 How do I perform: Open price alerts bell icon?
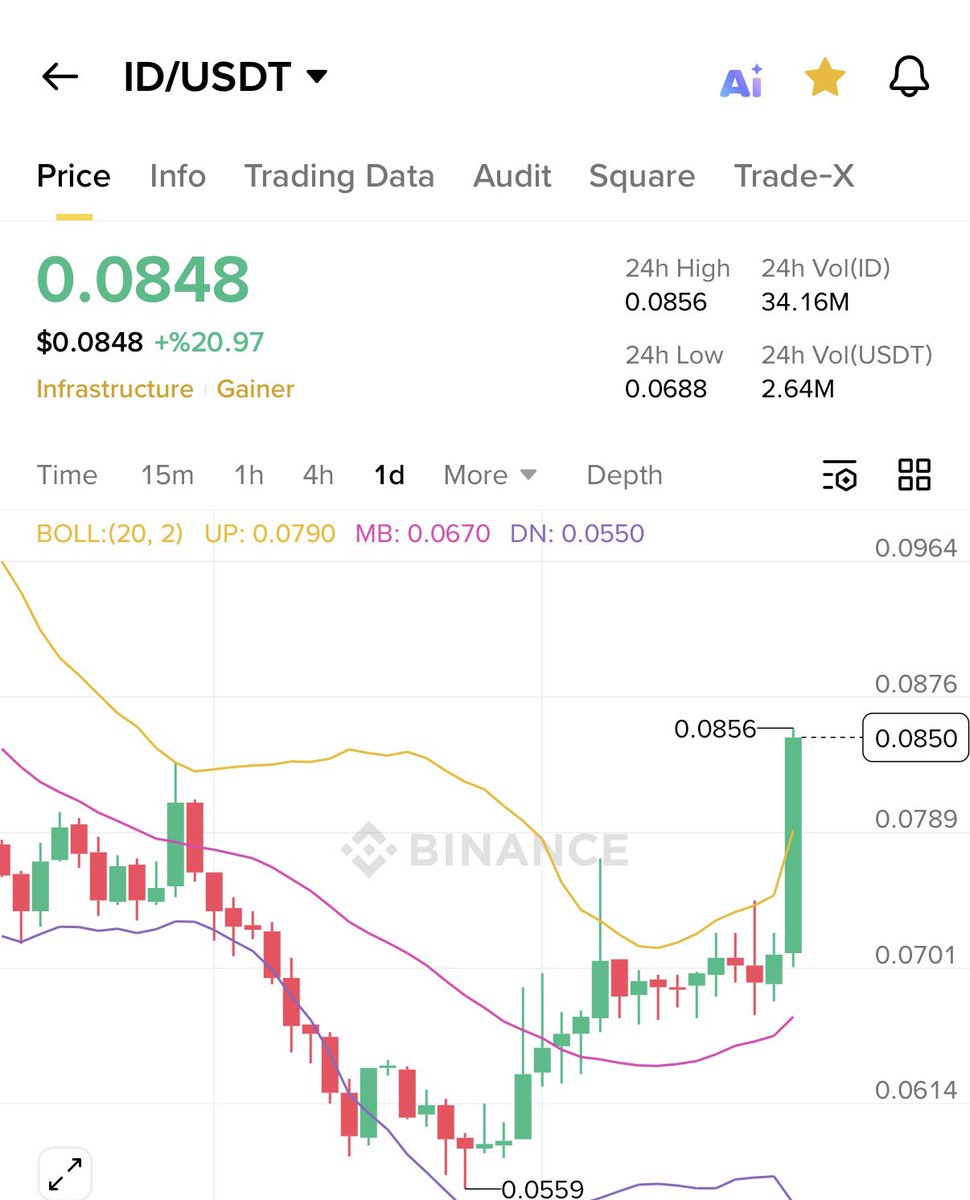pyautogui.click(x=909, y=77)
